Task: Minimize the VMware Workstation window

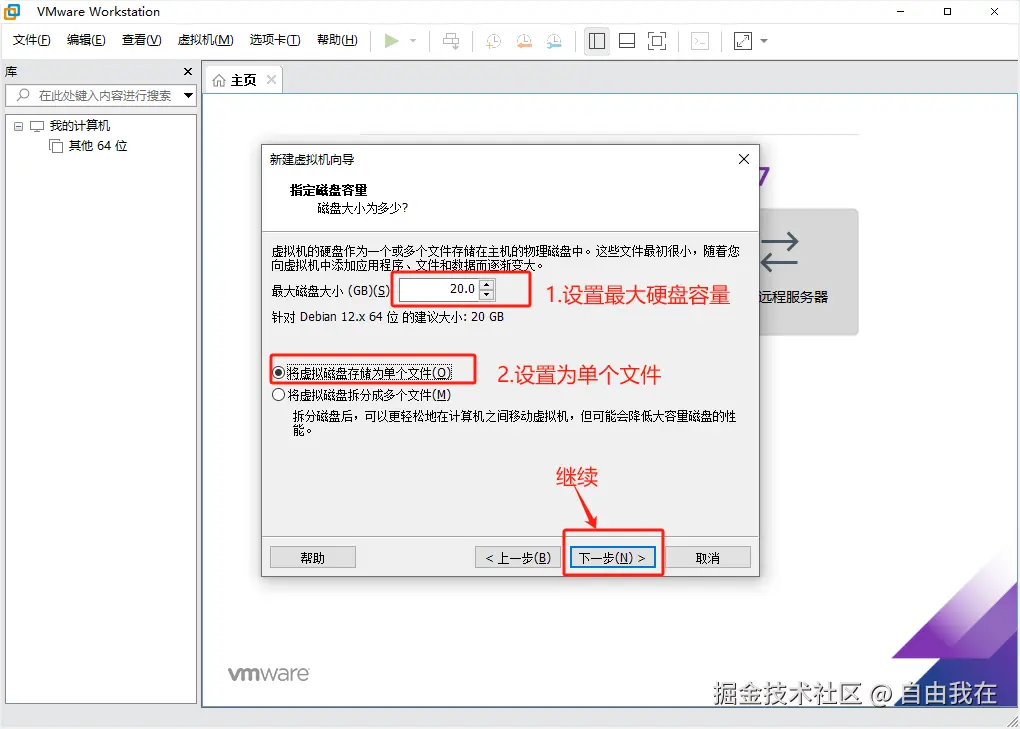Action: point(900,12)
